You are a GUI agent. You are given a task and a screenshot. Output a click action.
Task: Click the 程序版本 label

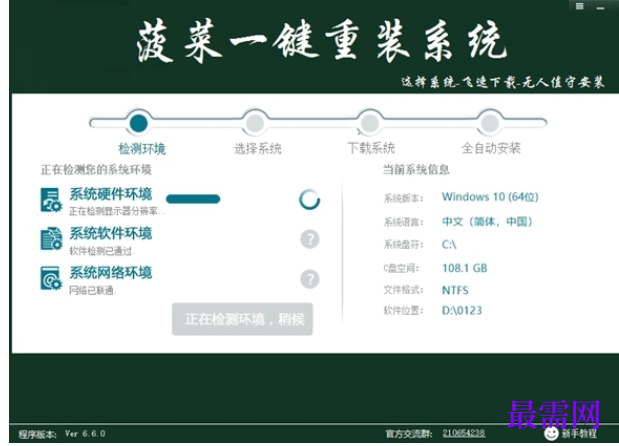click(x=38, y=434)
